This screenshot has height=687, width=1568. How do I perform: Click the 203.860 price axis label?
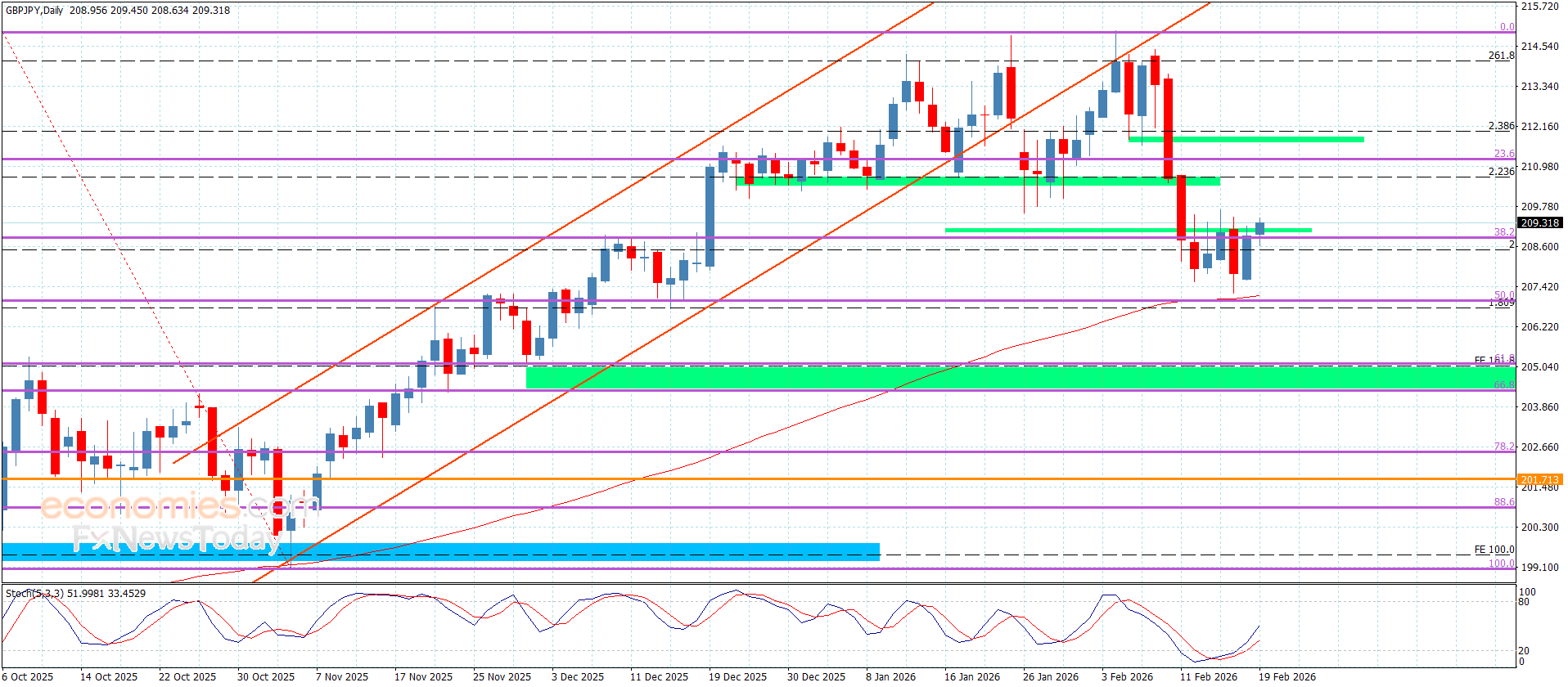pyautogui.click(x=1539, y=407)
